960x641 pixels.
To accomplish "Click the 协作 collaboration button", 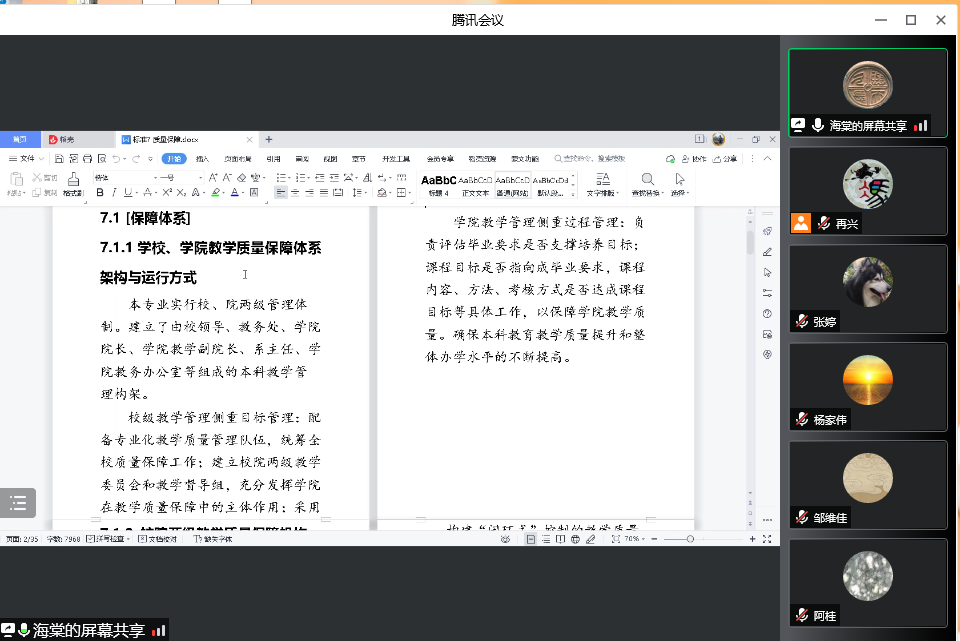I will (693, 159).
